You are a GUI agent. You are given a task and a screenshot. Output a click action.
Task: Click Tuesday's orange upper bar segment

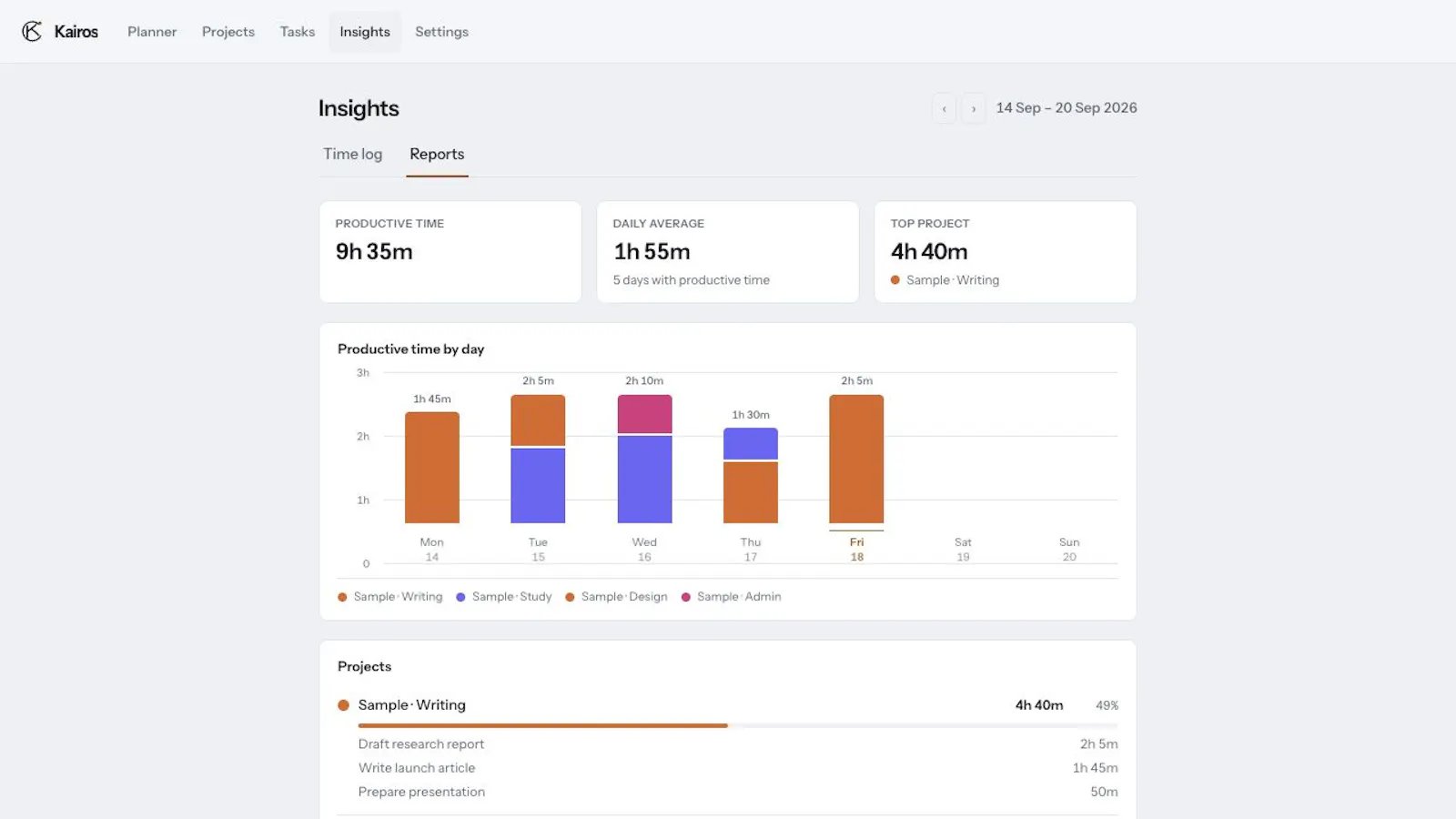tap(538, 420)
